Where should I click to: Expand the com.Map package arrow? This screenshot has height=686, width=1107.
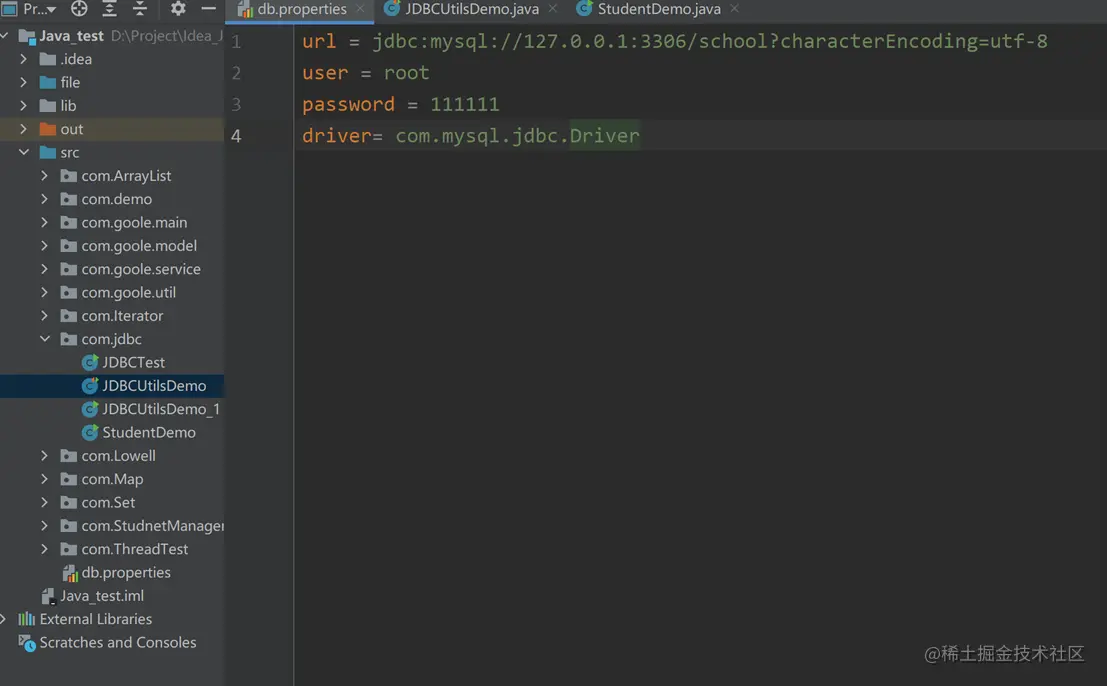(x=44, y=479)
